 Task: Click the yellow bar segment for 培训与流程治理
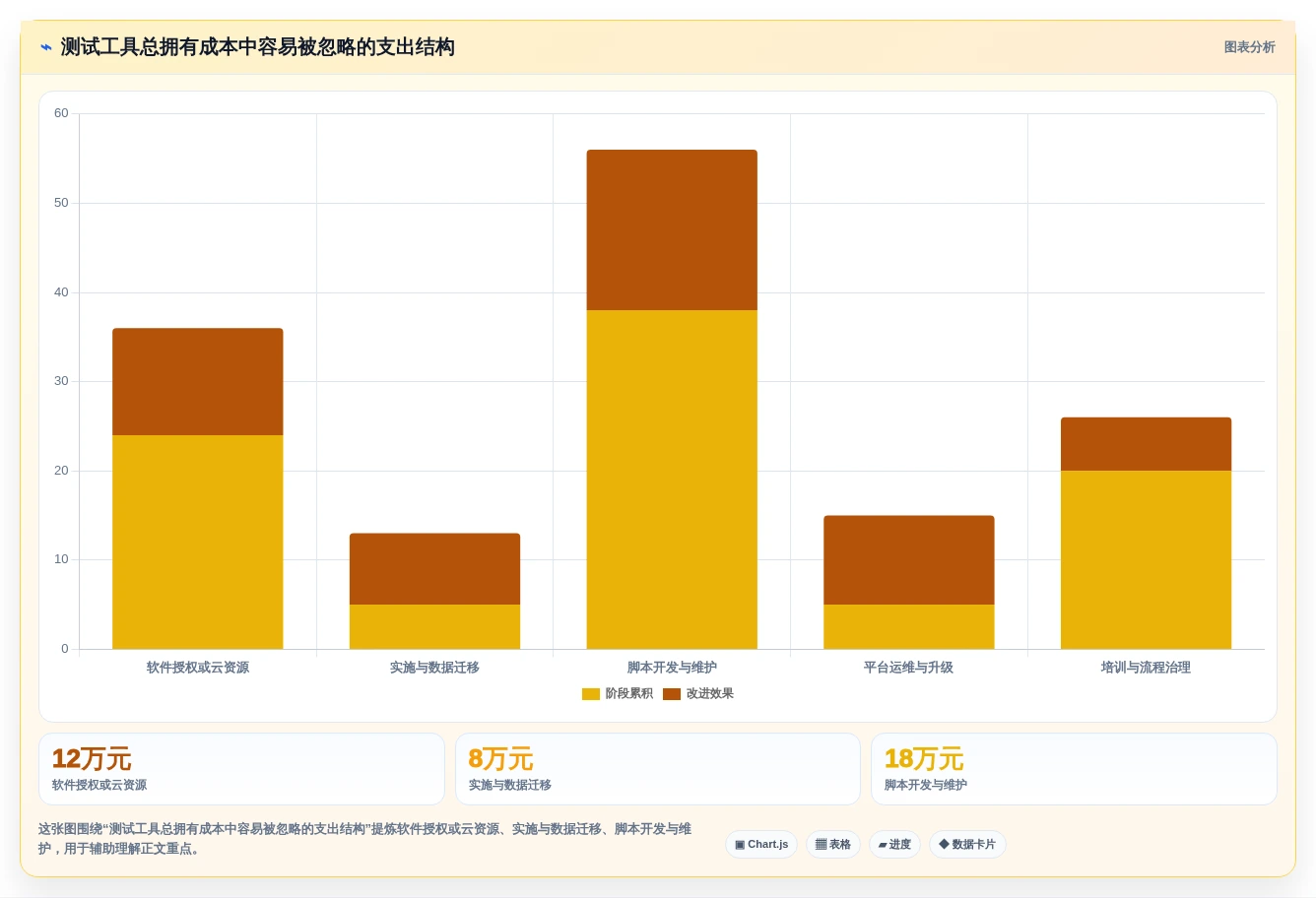click(x=1146, y=559)
